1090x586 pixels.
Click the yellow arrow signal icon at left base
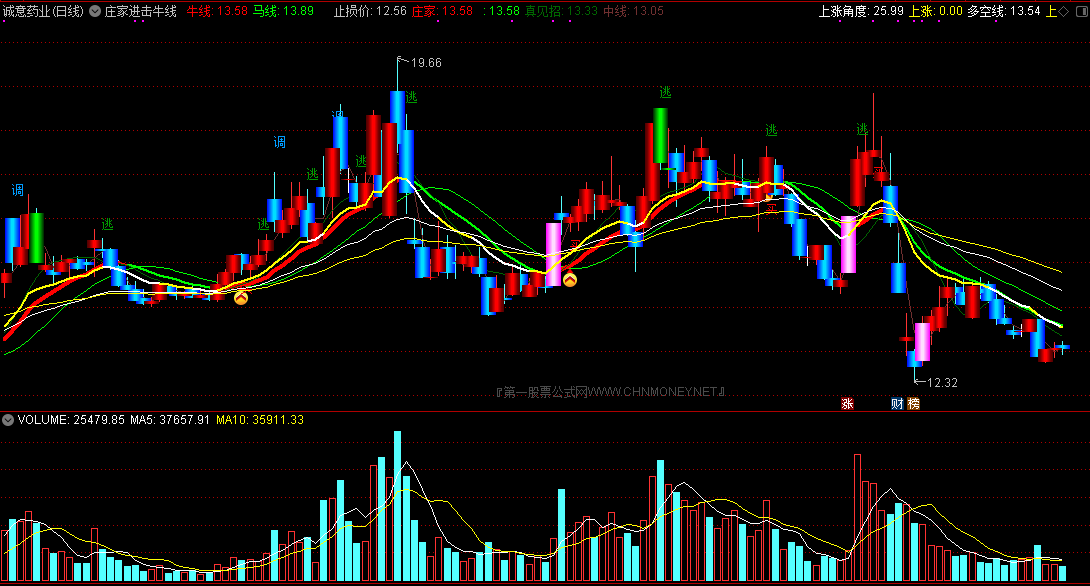point(241,298)
